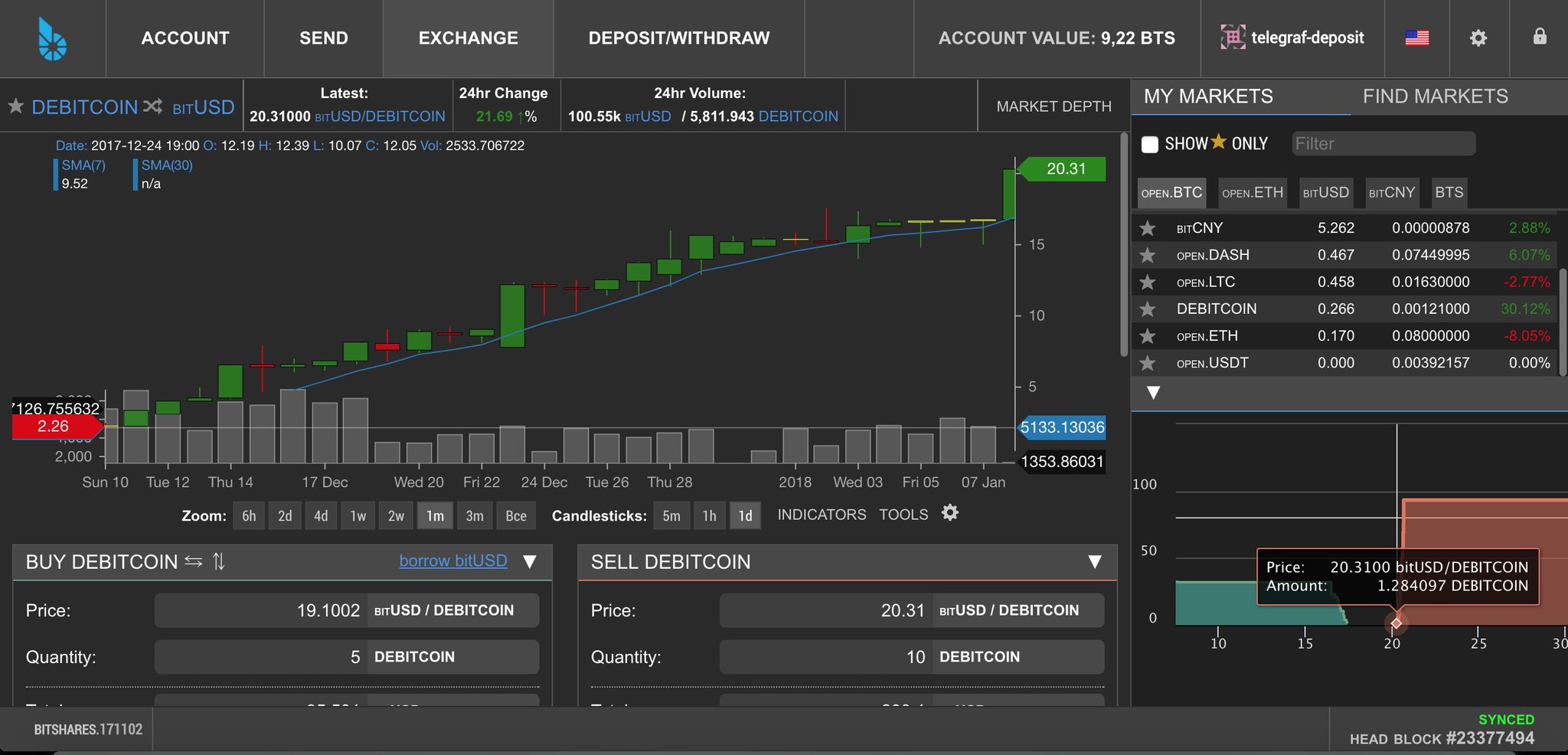Star the DEBITCOIN market row
Screen dimensions: 1568x755
tap(1147, 309)
